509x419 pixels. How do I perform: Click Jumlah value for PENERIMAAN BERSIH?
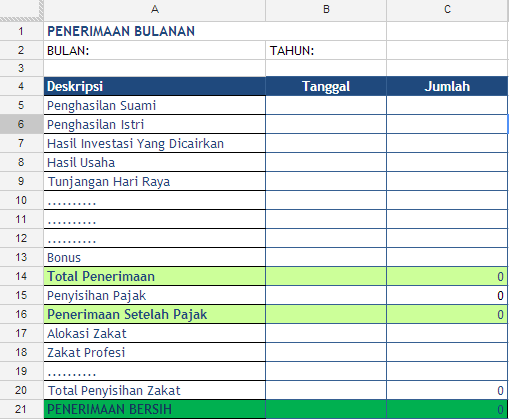pos(447,409)
